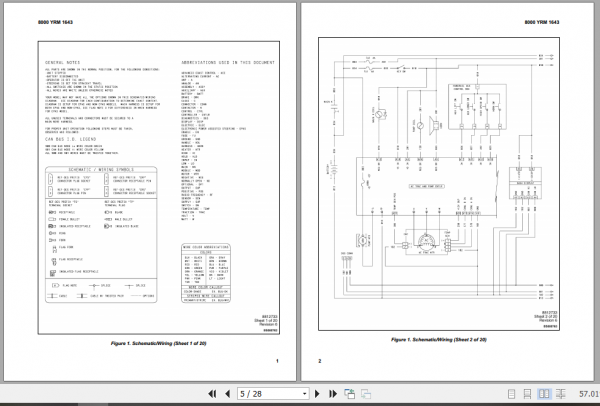
Task: Click the zoom percentage value 57.01
Action: pyautogui.click(x=589, y=394)
